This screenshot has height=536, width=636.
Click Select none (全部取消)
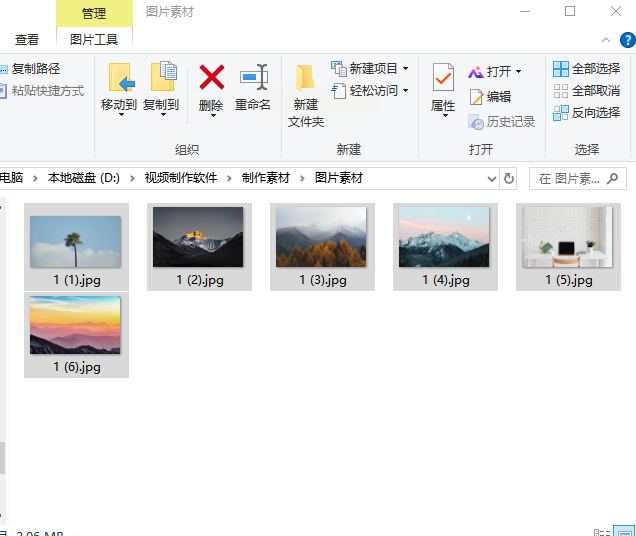[587, 91]
